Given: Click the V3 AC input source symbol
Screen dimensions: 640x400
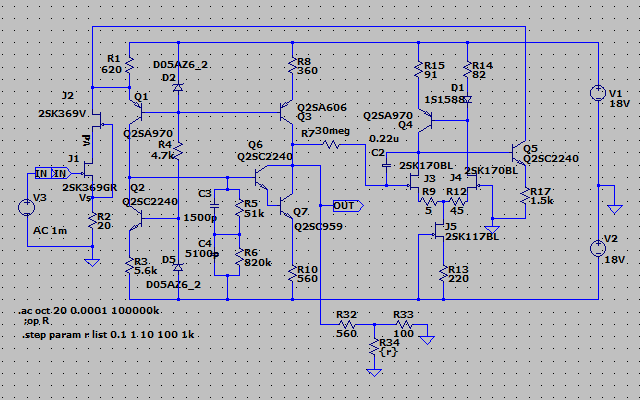Looking at the screenshot, I should click(x=26, y=209).
